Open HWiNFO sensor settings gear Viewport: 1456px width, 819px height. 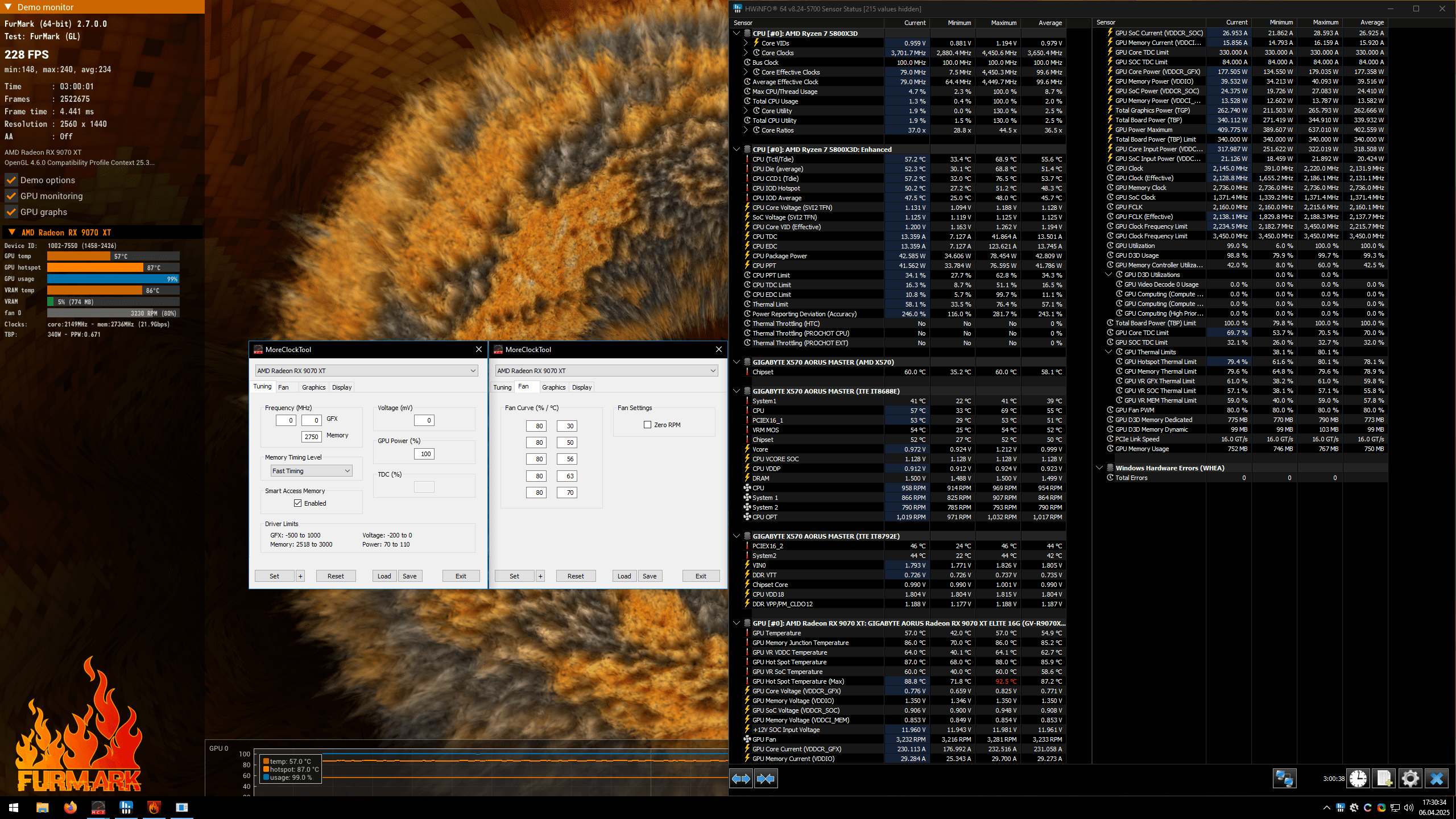(x=1410, y=779)
